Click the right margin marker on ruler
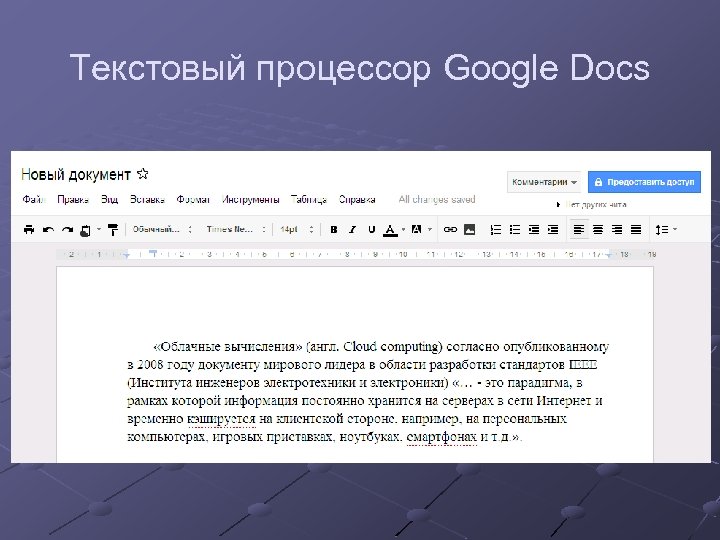The height and width of the screenshot is (540, 720). pyautogui.click(x=608, y=255)
